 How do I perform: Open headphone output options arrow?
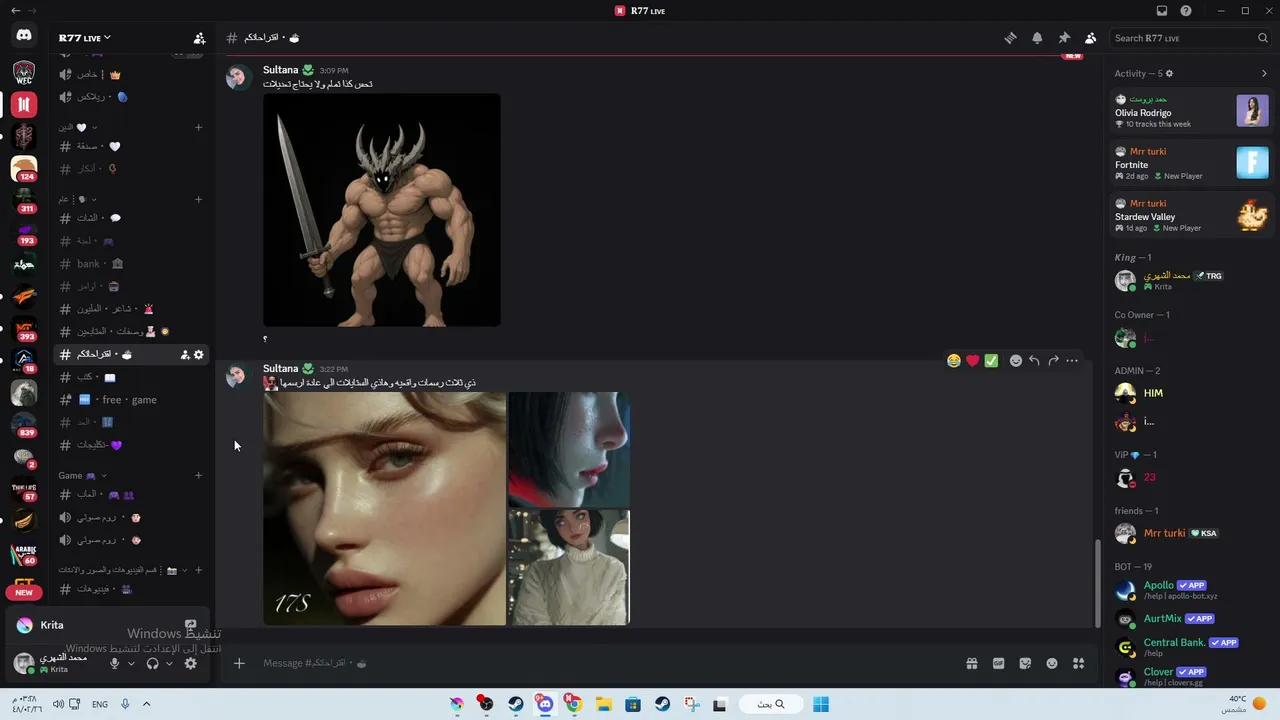[168, 663]
